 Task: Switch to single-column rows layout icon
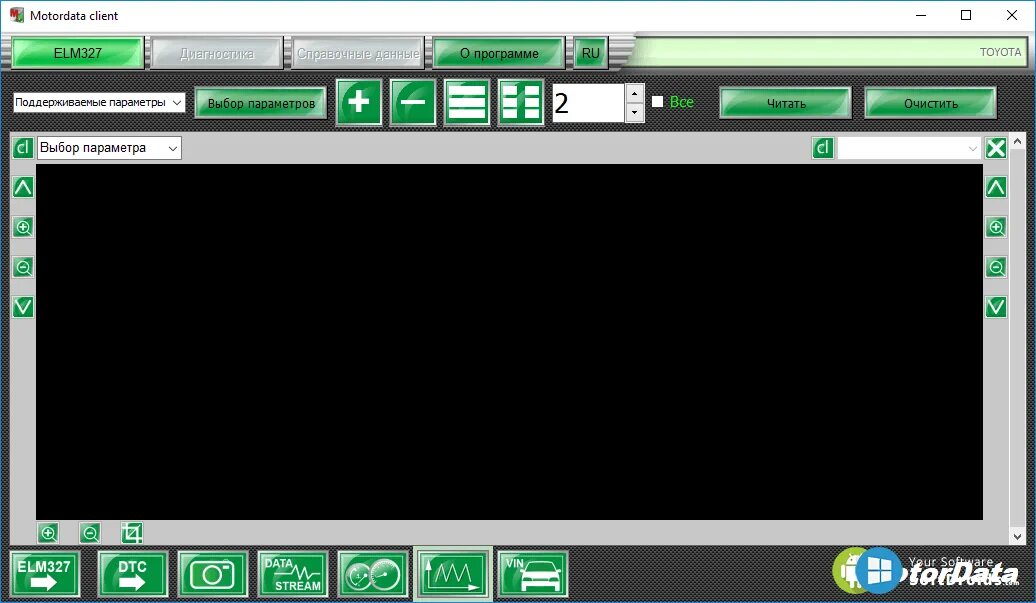(x=467, y=102)
